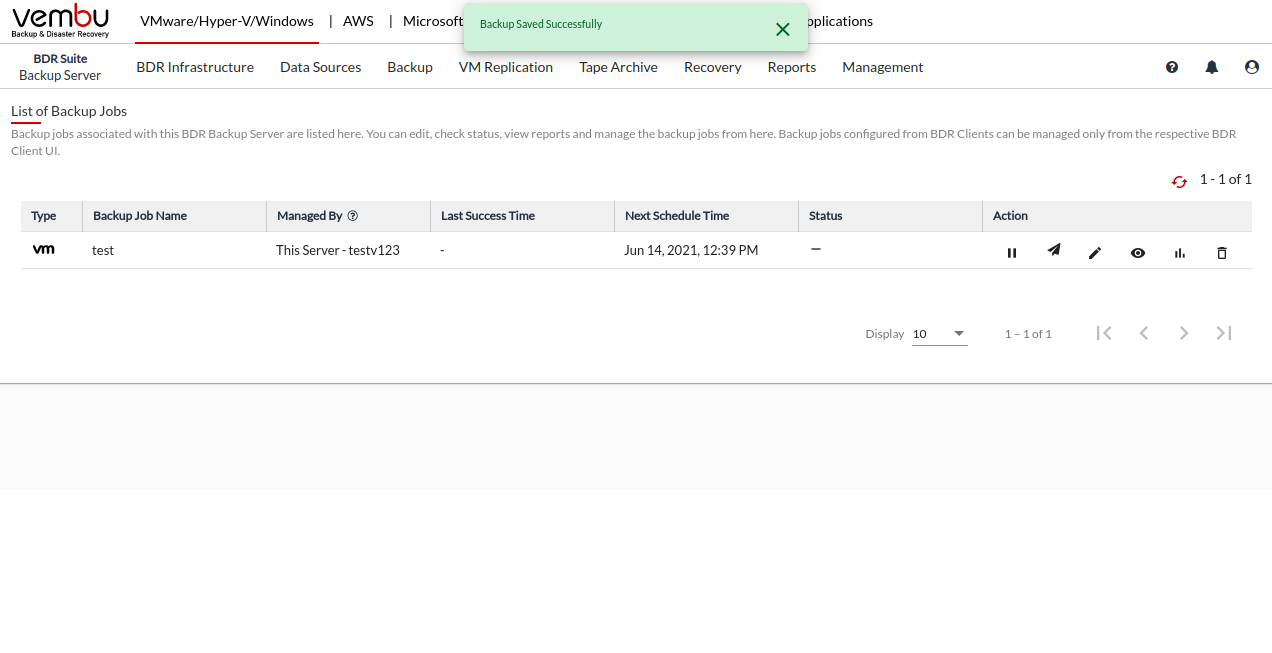
Task: Suspend the test backup job
Action: [x=1011, y=253]
